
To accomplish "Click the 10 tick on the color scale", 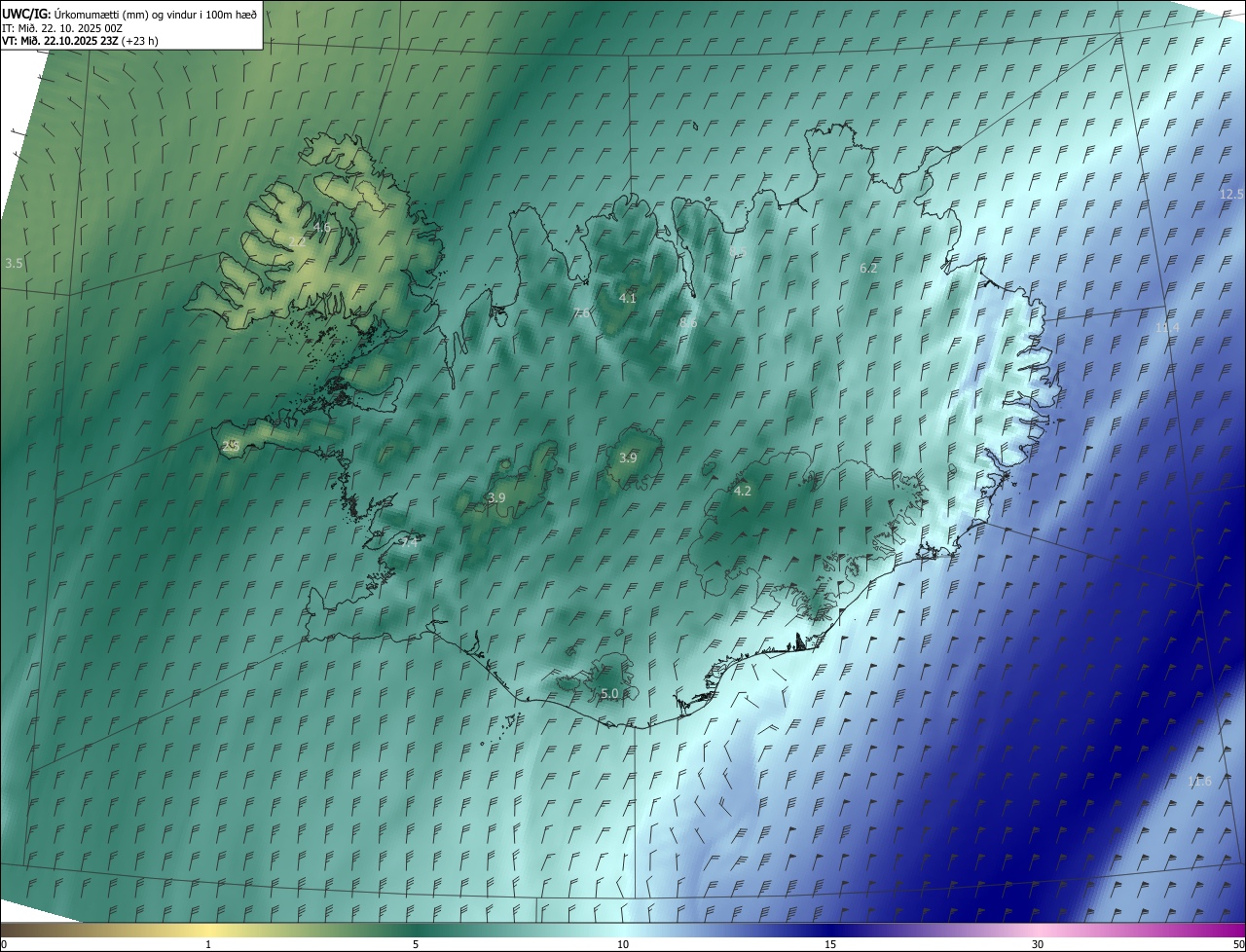I will [623, 944].
